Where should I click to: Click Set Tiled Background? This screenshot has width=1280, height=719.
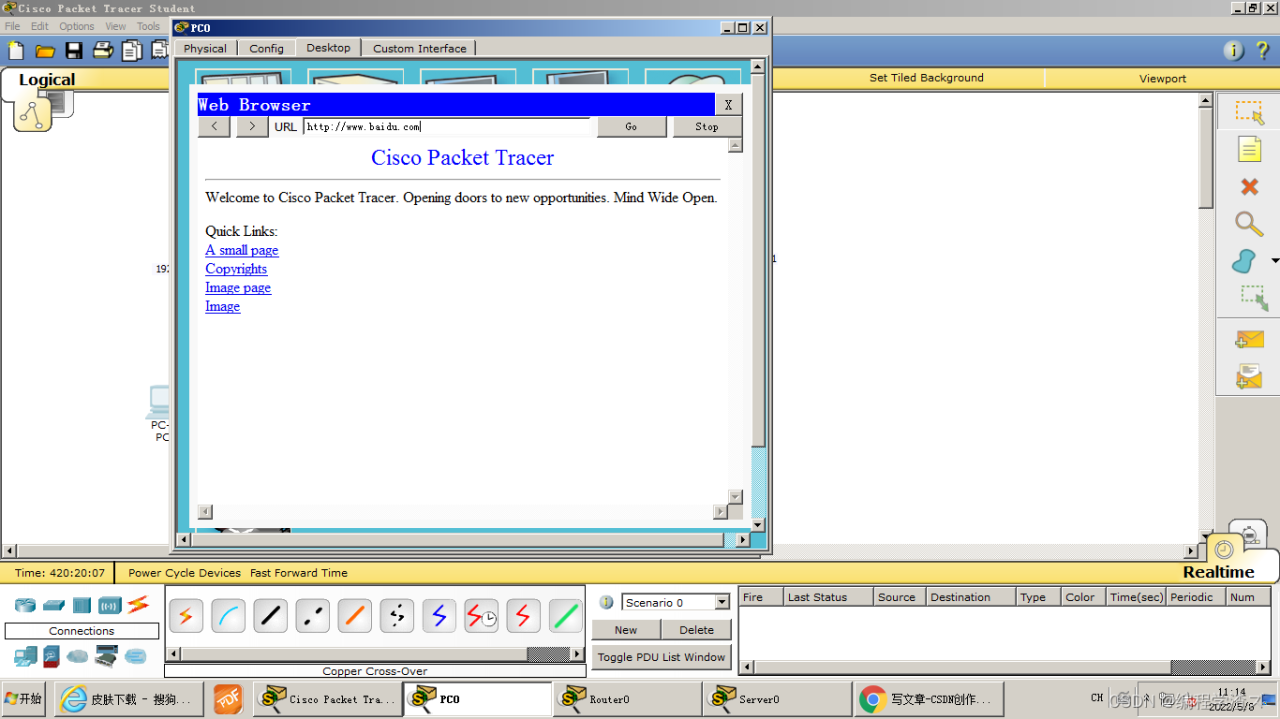(x=926, y=78)
